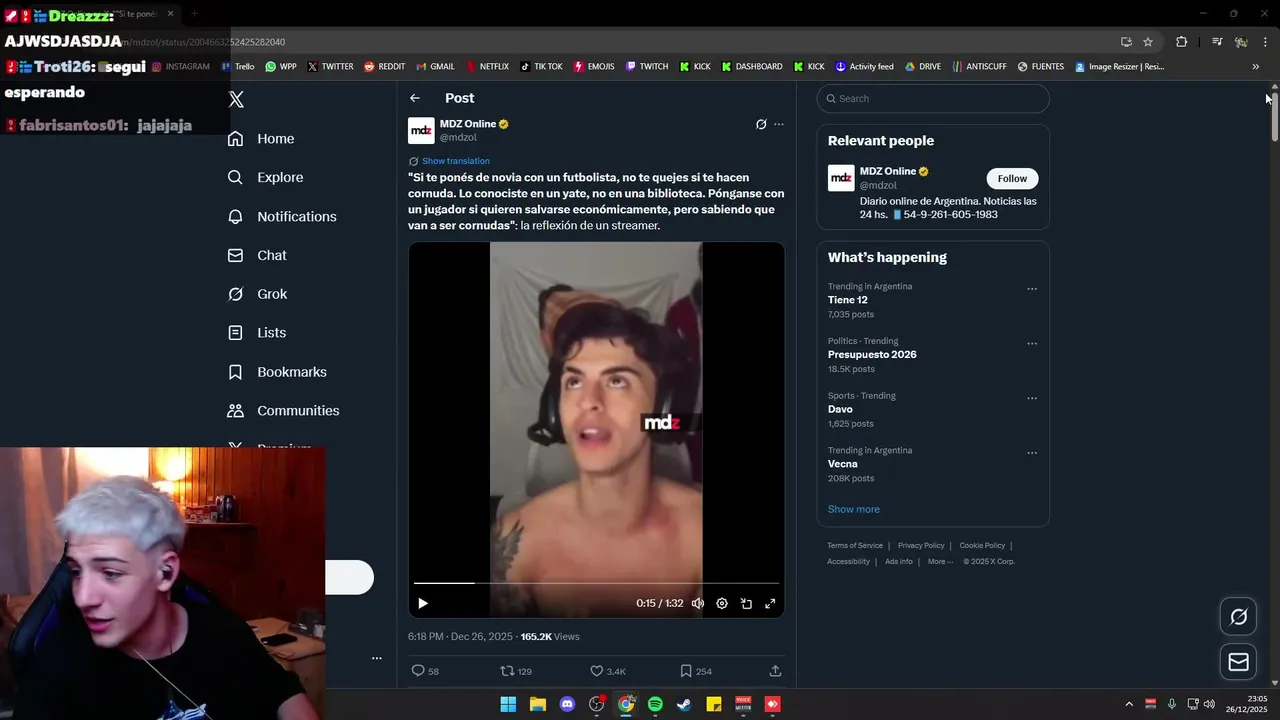The image size is (1280, 720).
Task: Open Spotify from taskbar
Action: [655, 704]
